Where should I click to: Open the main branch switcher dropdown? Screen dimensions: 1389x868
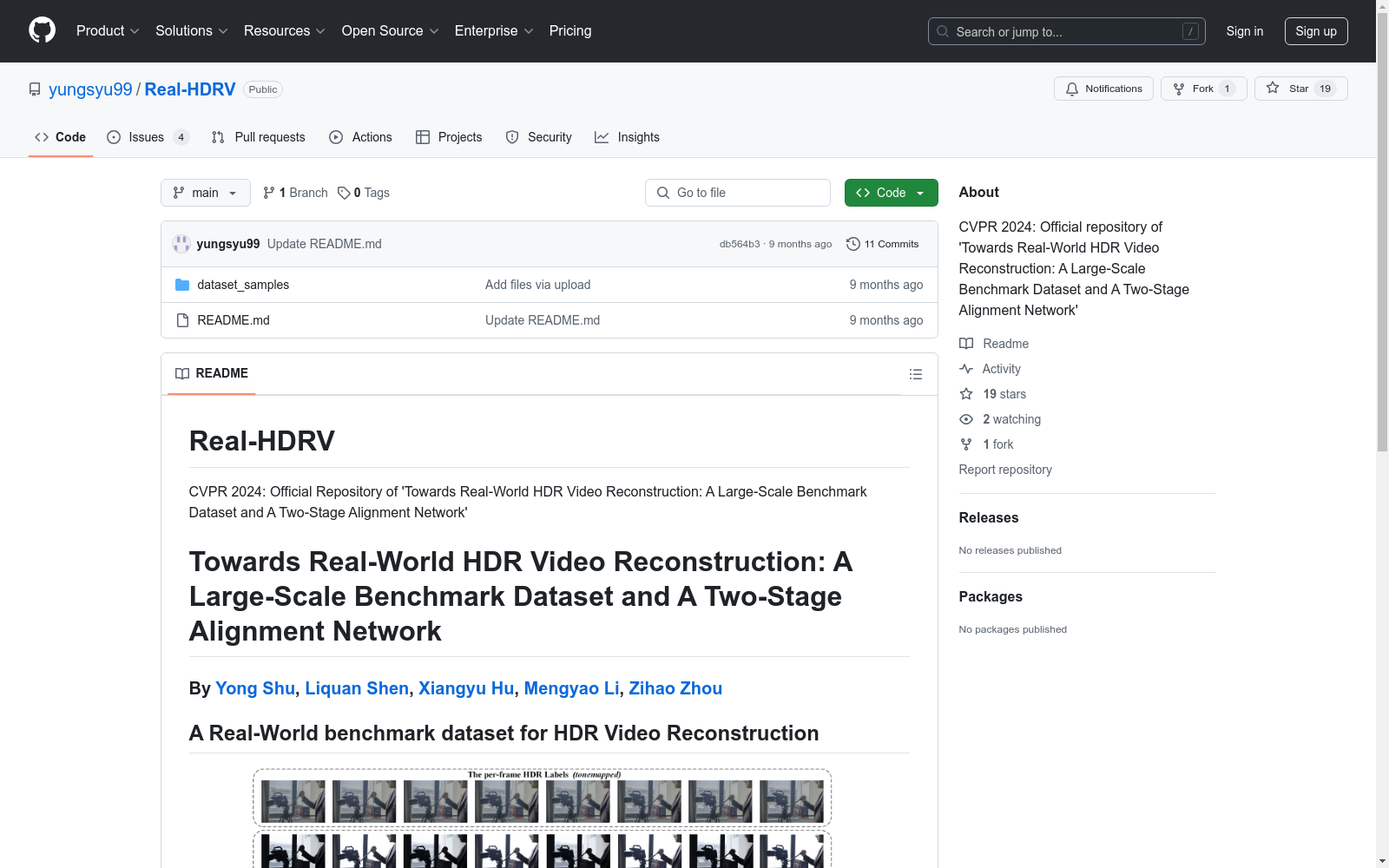[206, 193]
